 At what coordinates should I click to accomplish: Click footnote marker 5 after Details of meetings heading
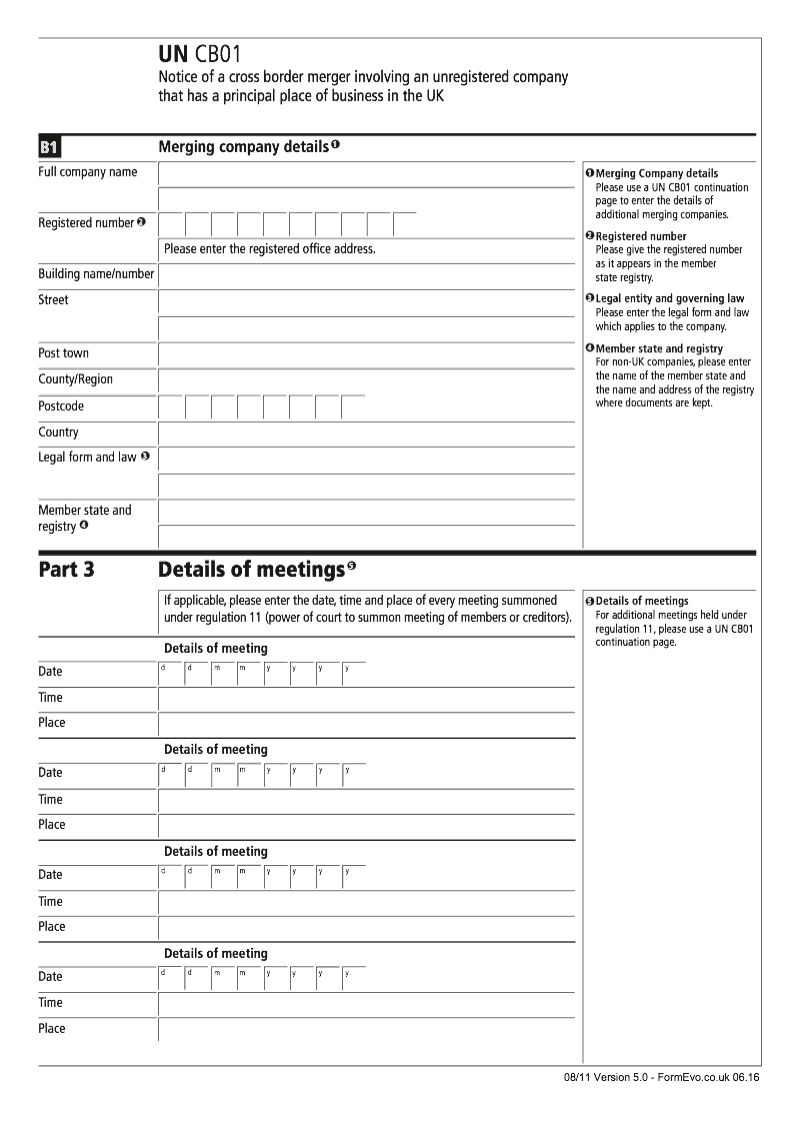click(x=351, y=567)
